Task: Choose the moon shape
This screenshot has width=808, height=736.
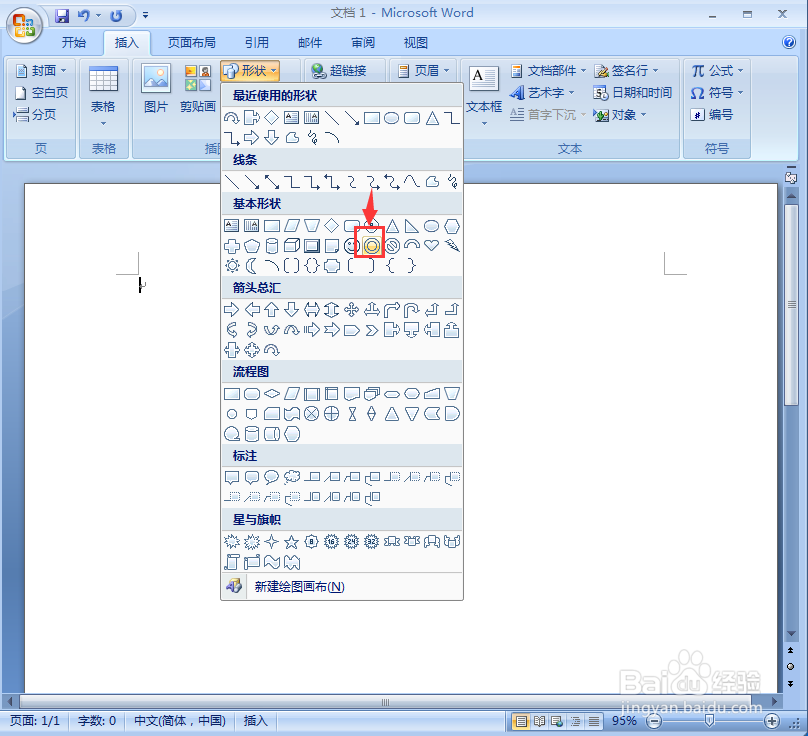Action: [251, 266]
